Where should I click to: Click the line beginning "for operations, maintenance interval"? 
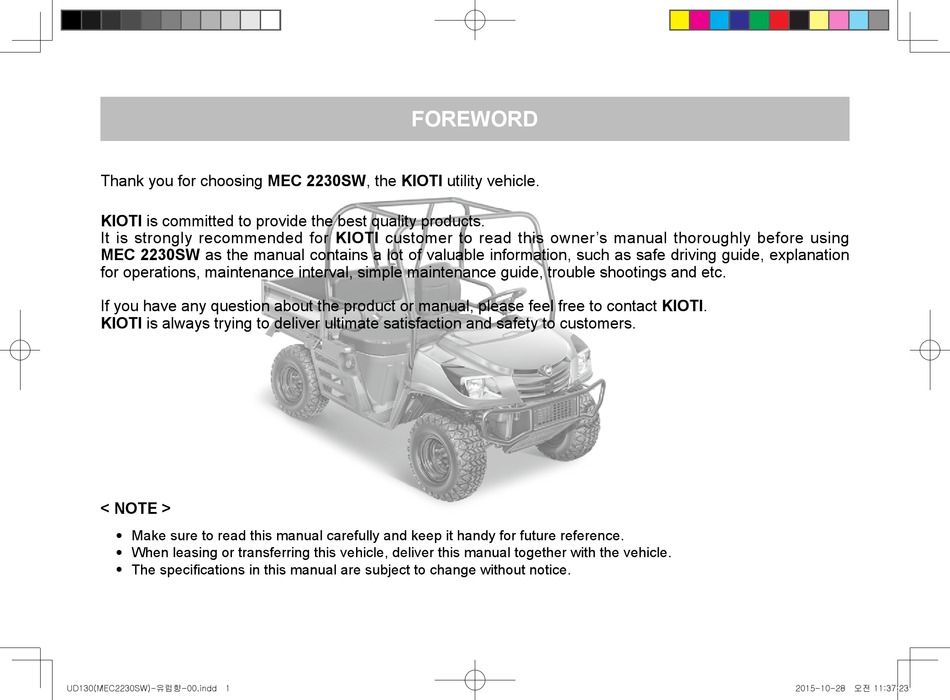tap(413, 272)
